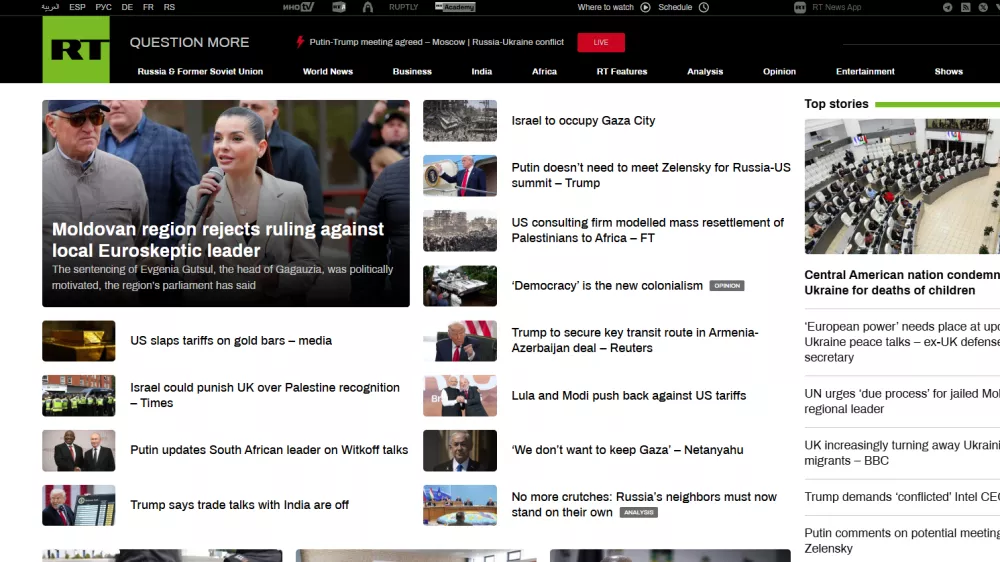Open the World News menu item
The width and height of the screenshot is (1000, 562).
pos(328,72)
